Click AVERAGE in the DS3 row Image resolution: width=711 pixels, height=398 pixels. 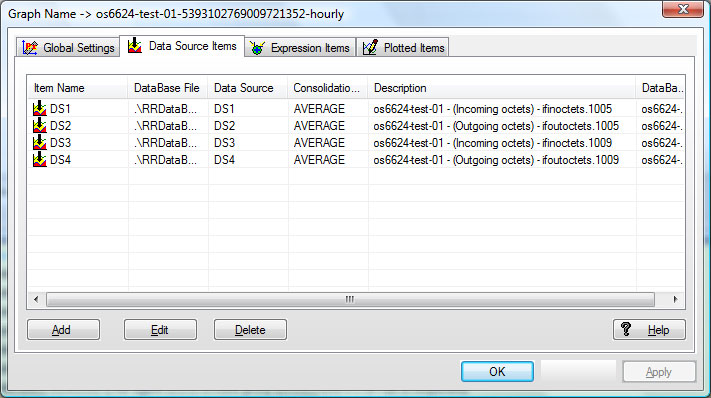319,143
